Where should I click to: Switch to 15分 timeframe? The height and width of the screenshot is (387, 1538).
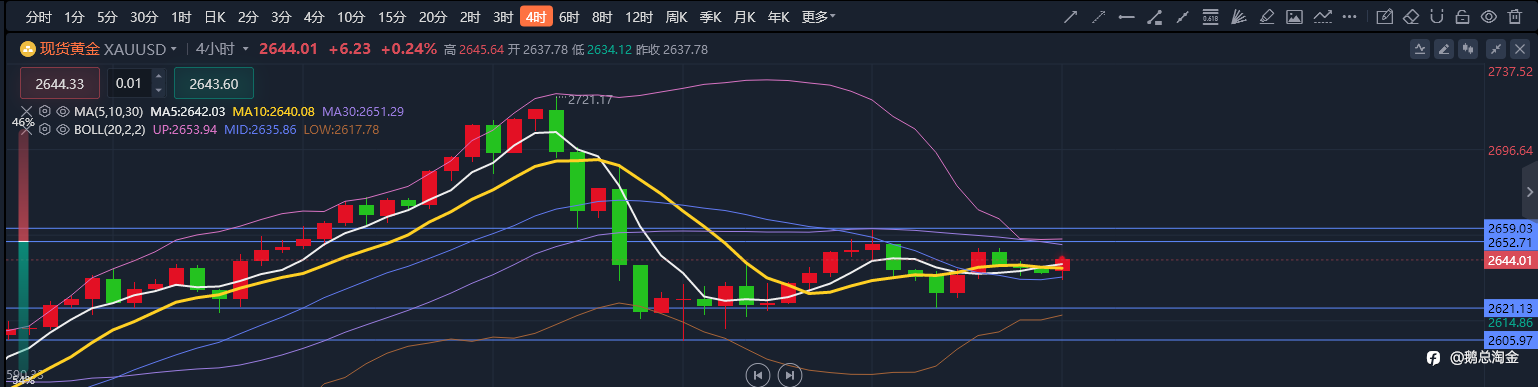pos(392,17)
